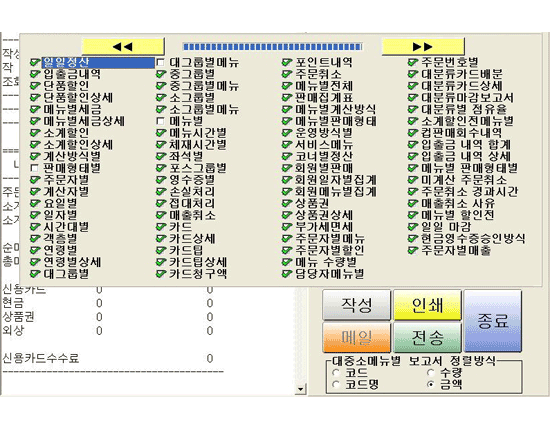Click the rewind double-arrow yellow button
This screenshot has width=550, height=430.
[123, 46]
